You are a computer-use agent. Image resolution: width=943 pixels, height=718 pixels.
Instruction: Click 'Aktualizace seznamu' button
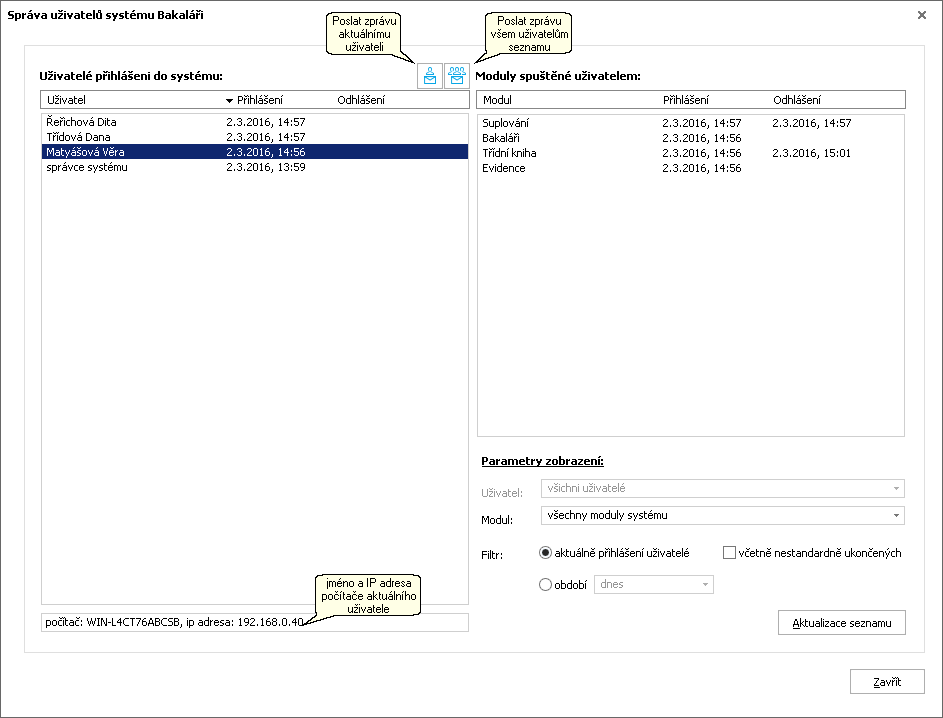click(x=841, y=623)
